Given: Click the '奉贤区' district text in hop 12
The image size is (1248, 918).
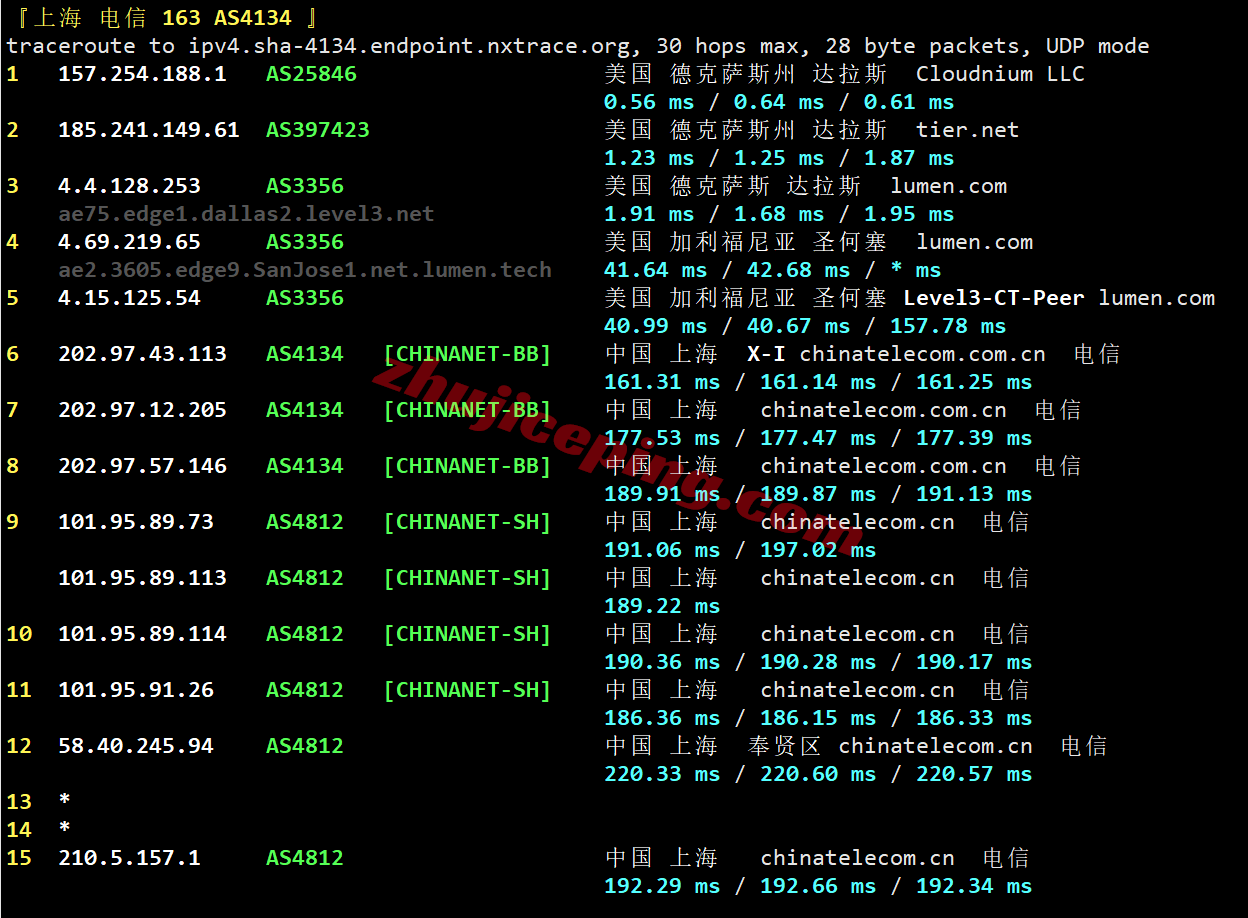Looking at the screenshot, I should (785, 746).
